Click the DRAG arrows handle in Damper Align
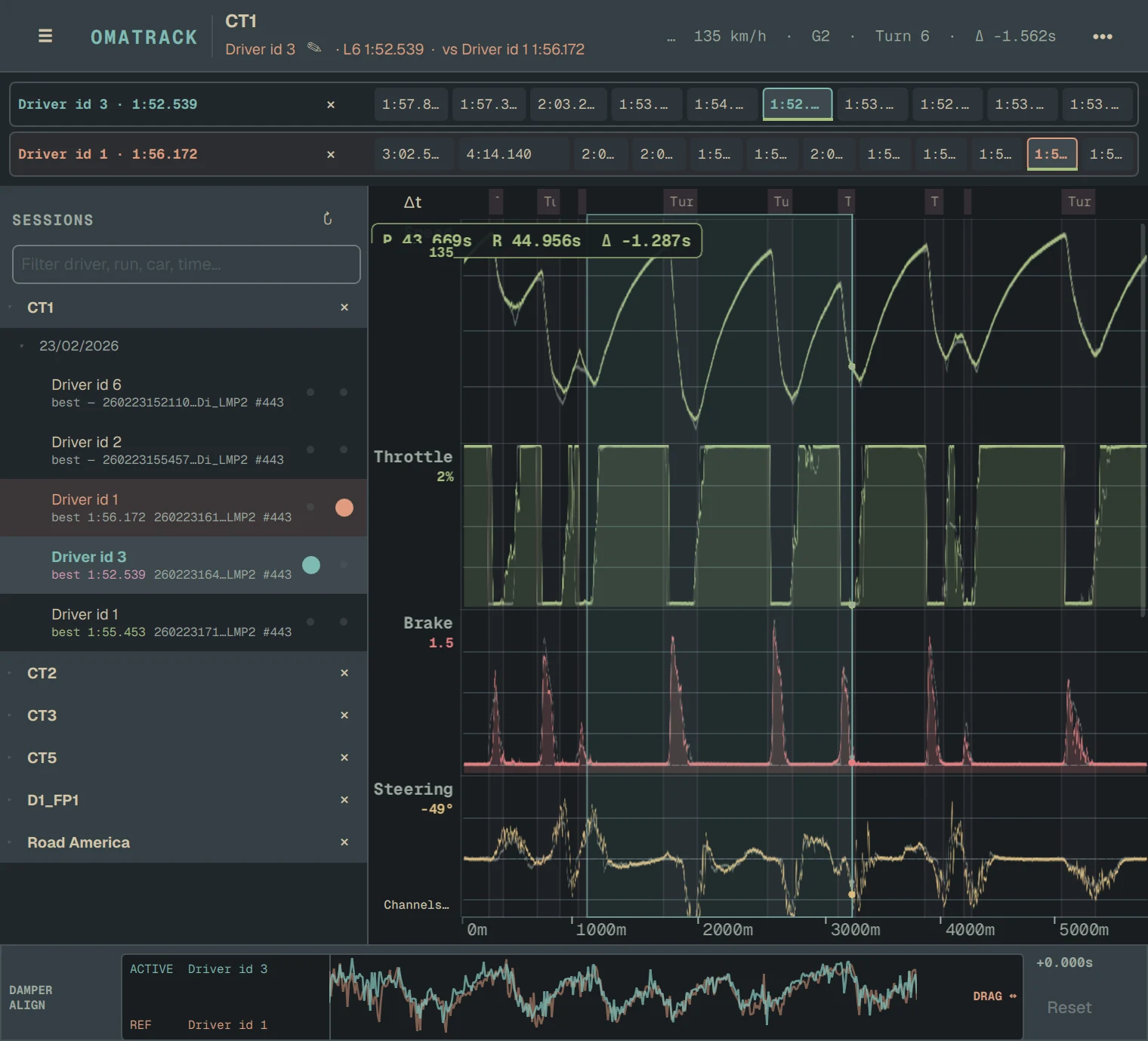The height and width of the screenshot is (1041, 1148). pos(995,996)
